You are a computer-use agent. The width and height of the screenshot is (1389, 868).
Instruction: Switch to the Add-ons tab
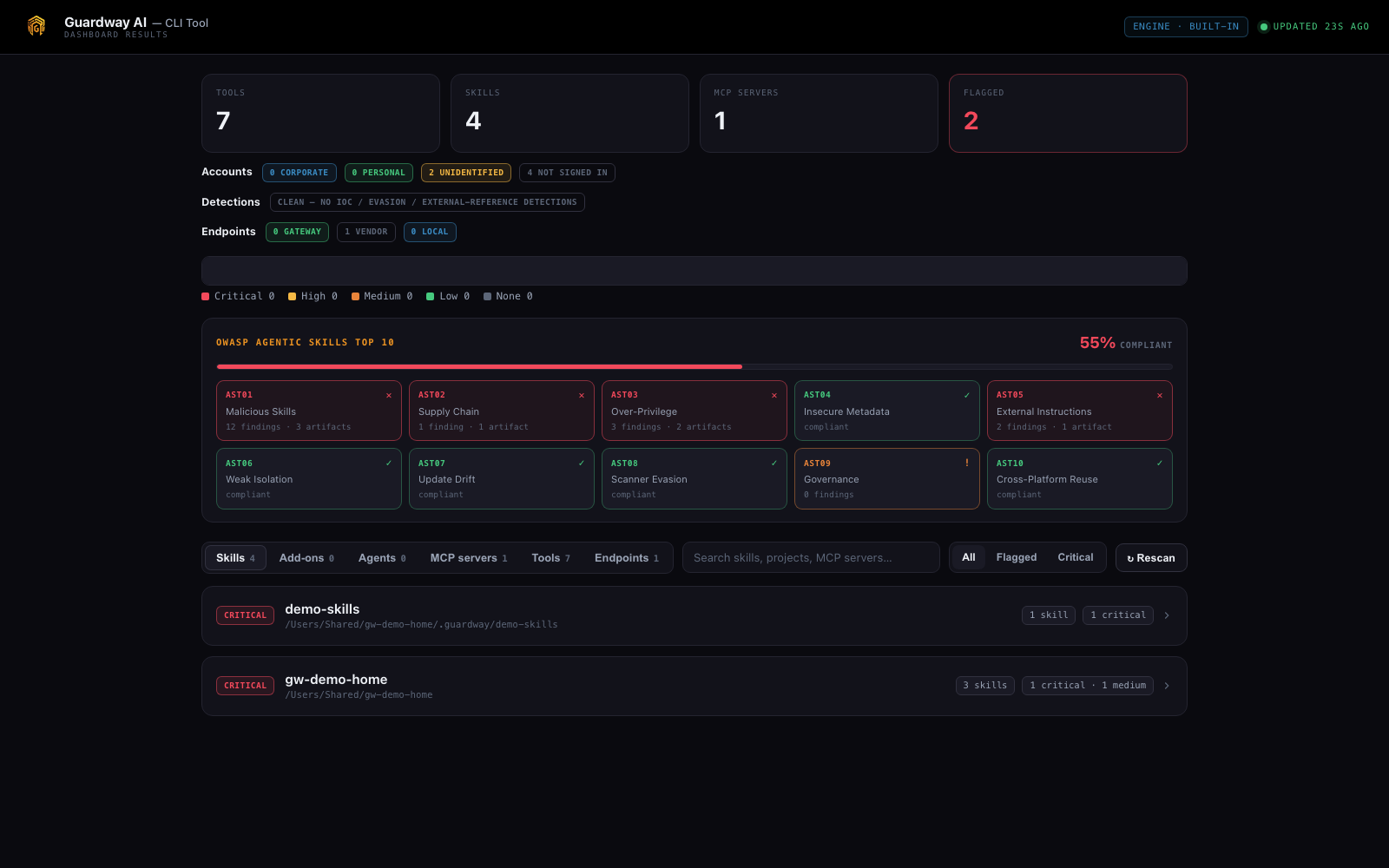[x=306, y=558]
